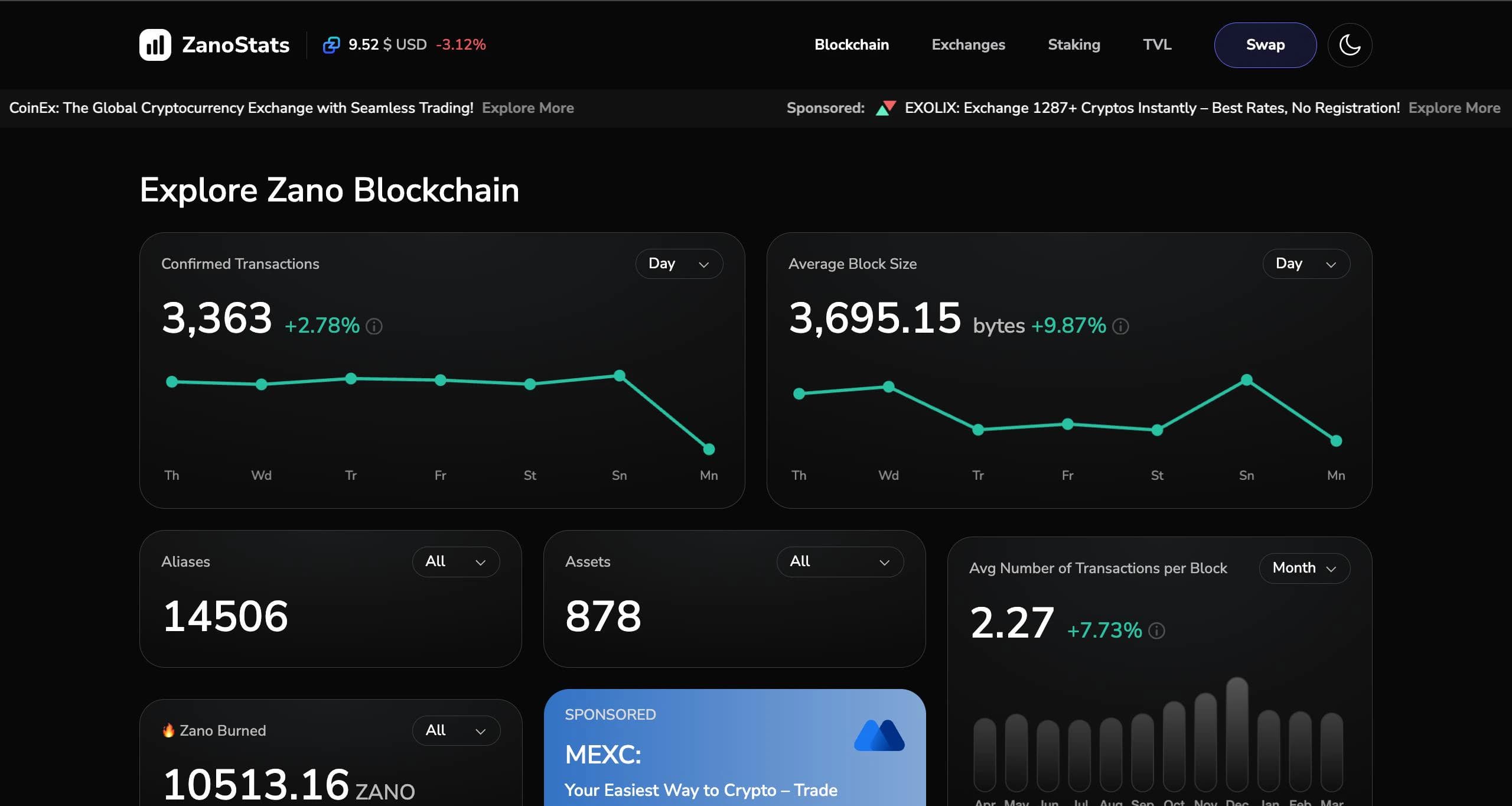Screen dimensions: 1512x806
Task: Click the Zano coin icon beside price
Action: [x=331, y=45]
